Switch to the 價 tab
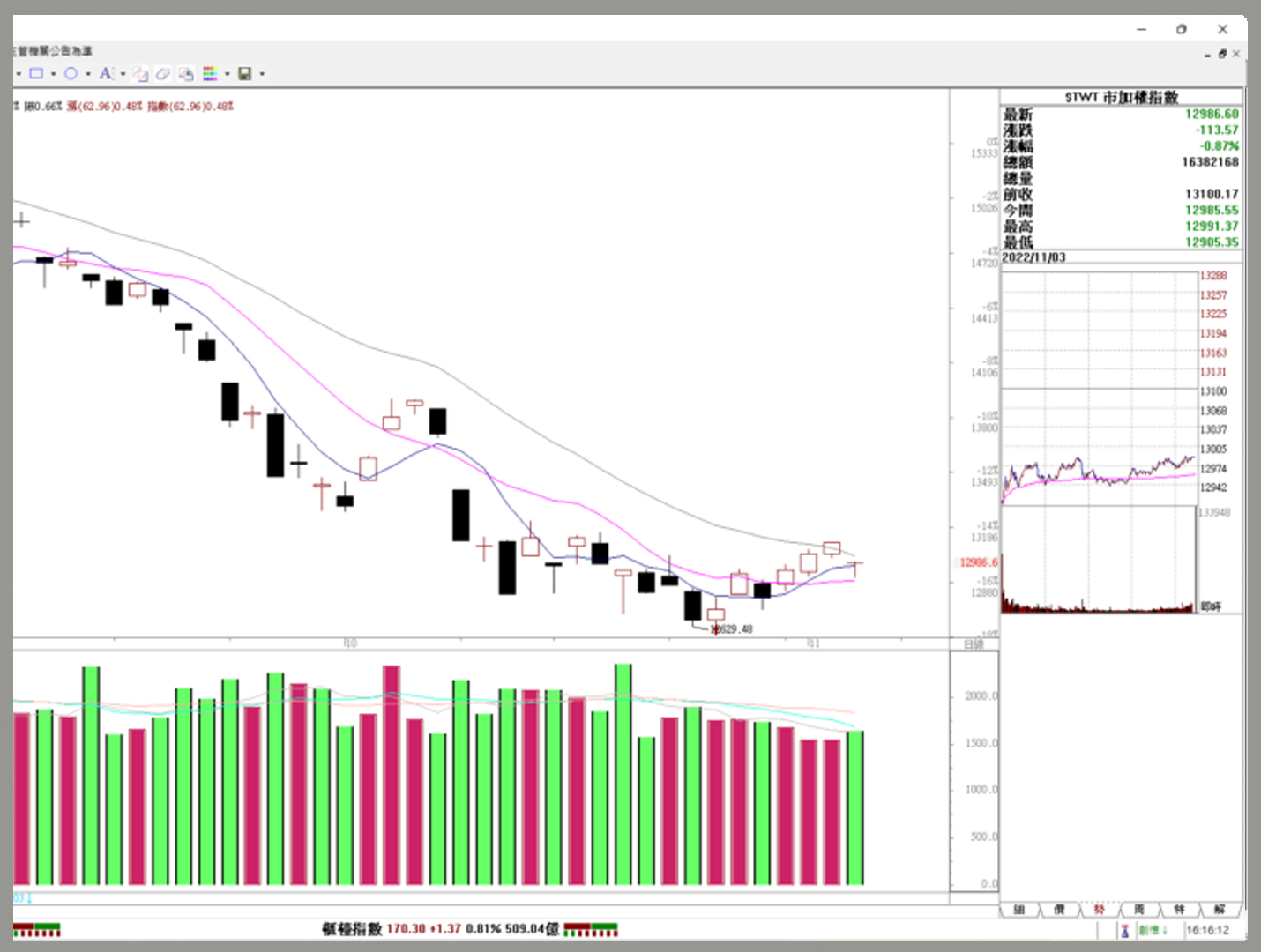The width and height of the screenshot is (1261, 952). pyautogui.click(x=1059, y=910)
